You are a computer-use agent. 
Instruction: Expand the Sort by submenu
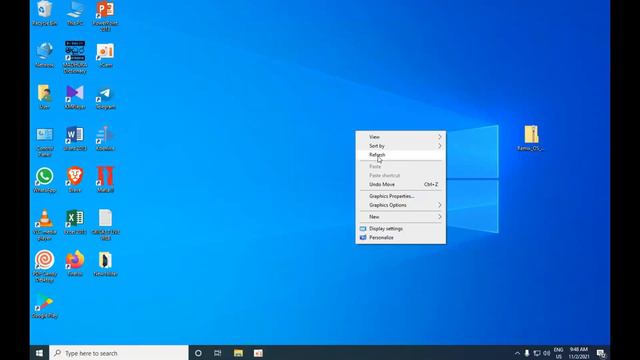click(400, 146)
